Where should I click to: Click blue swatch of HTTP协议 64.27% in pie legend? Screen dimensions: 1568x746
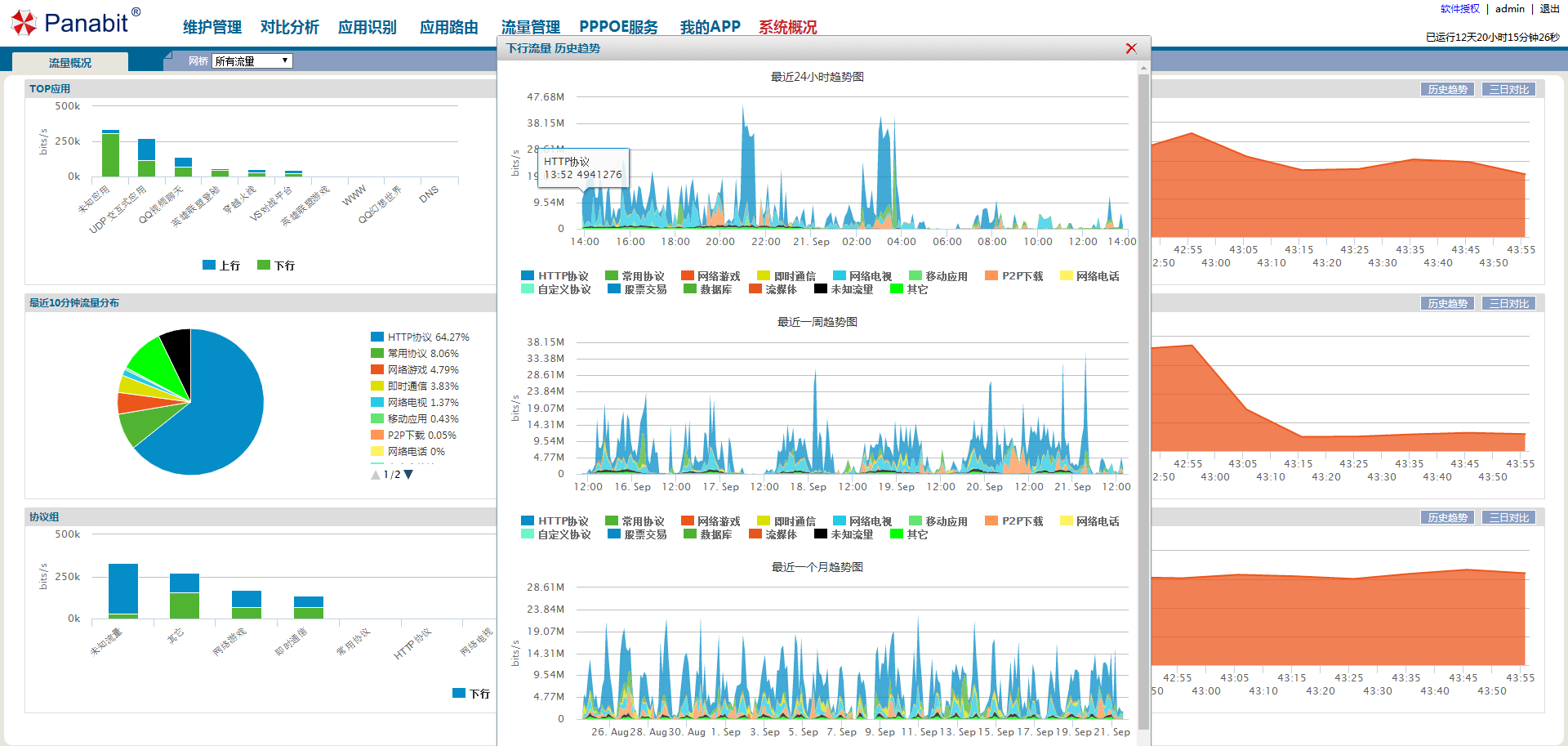tap(377, 337)
